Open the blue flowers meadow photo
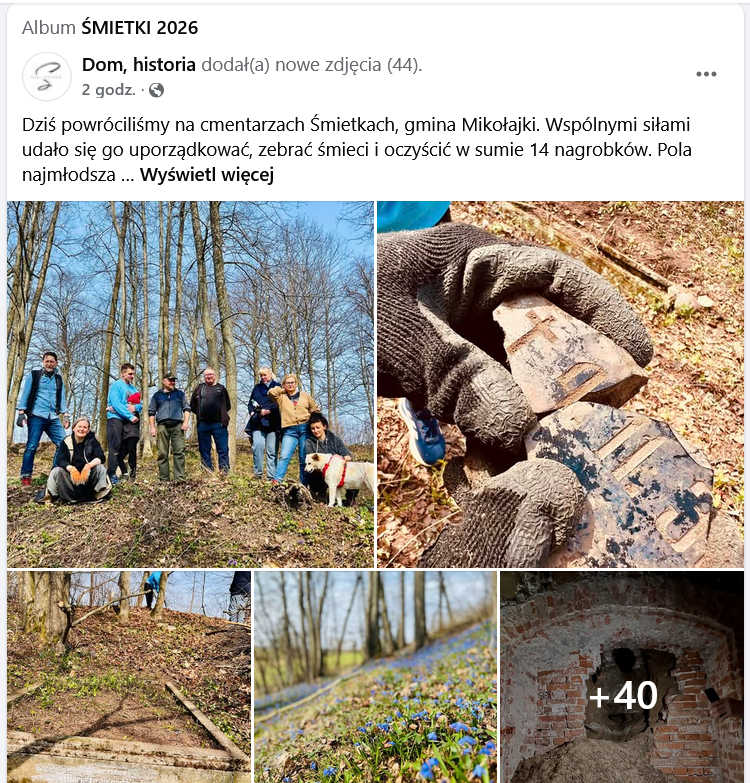The image size is (750, 783). 375,677
